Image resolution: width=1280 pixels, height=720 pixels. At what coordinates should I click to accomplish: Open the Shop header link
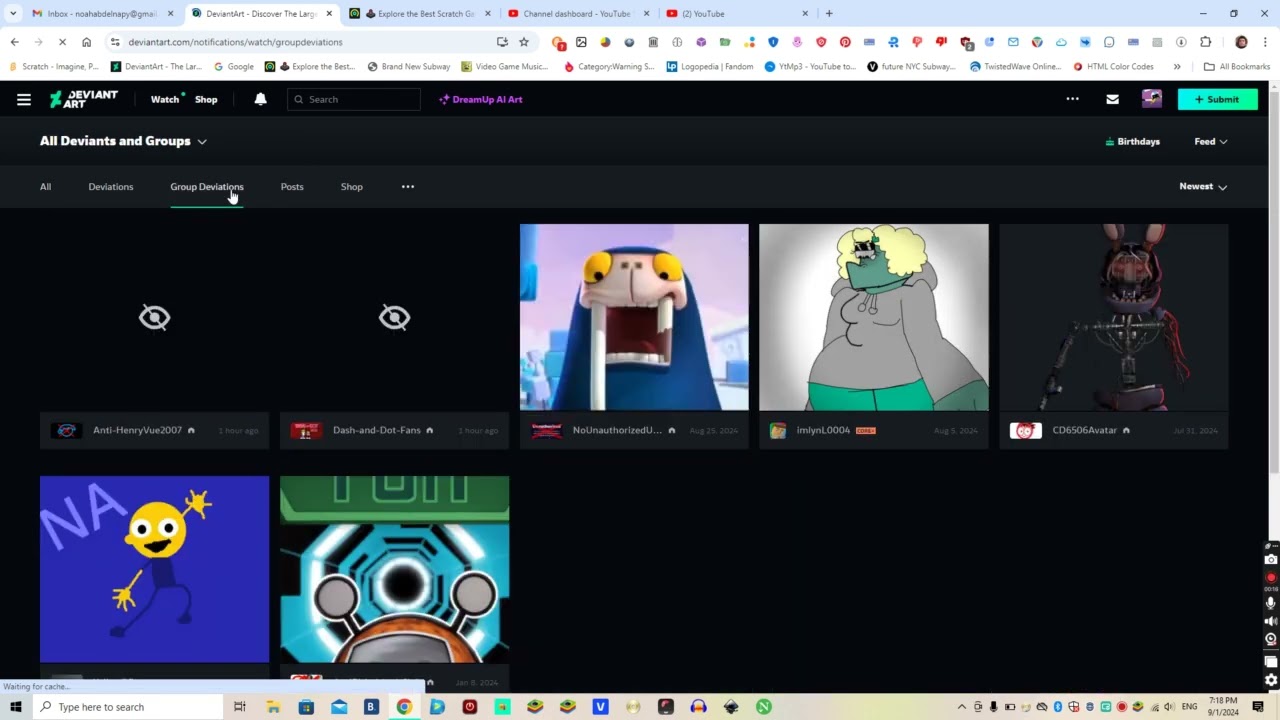[x=206, y=99]
